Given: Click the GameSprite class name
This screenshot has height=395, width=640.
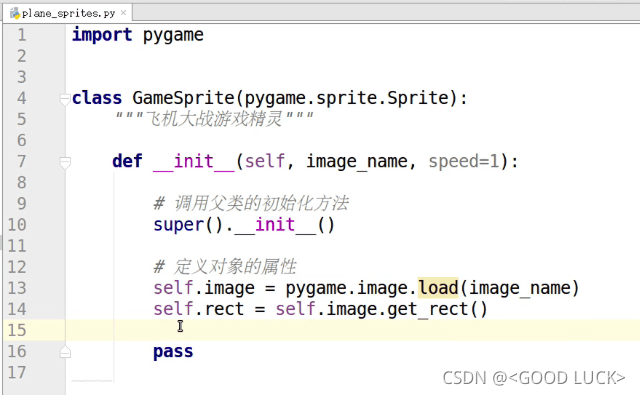Looking at the screenshot, I should (x=183, y=99).
